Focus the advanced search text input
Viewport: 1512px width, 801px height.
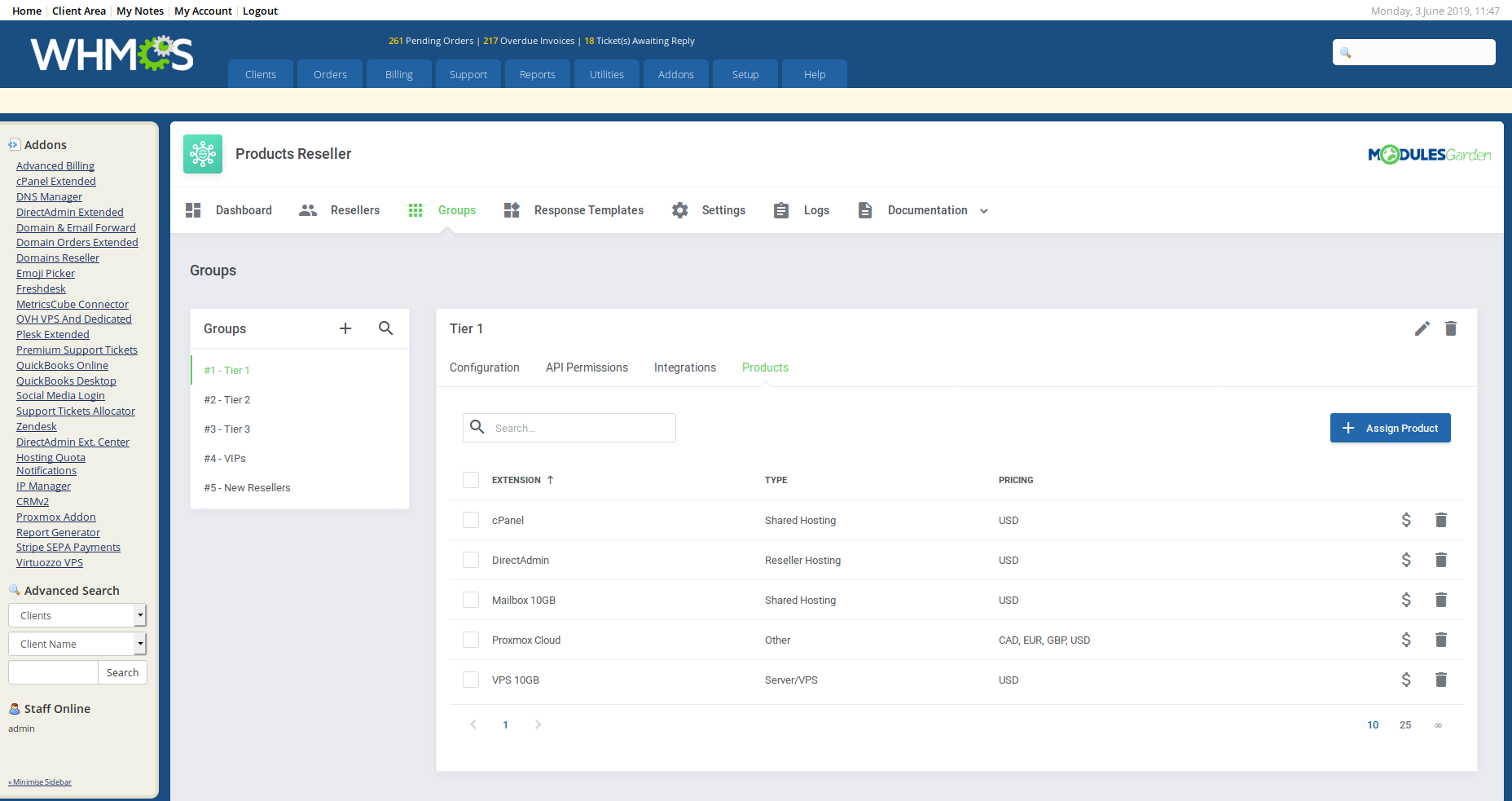tap(53, 672)
